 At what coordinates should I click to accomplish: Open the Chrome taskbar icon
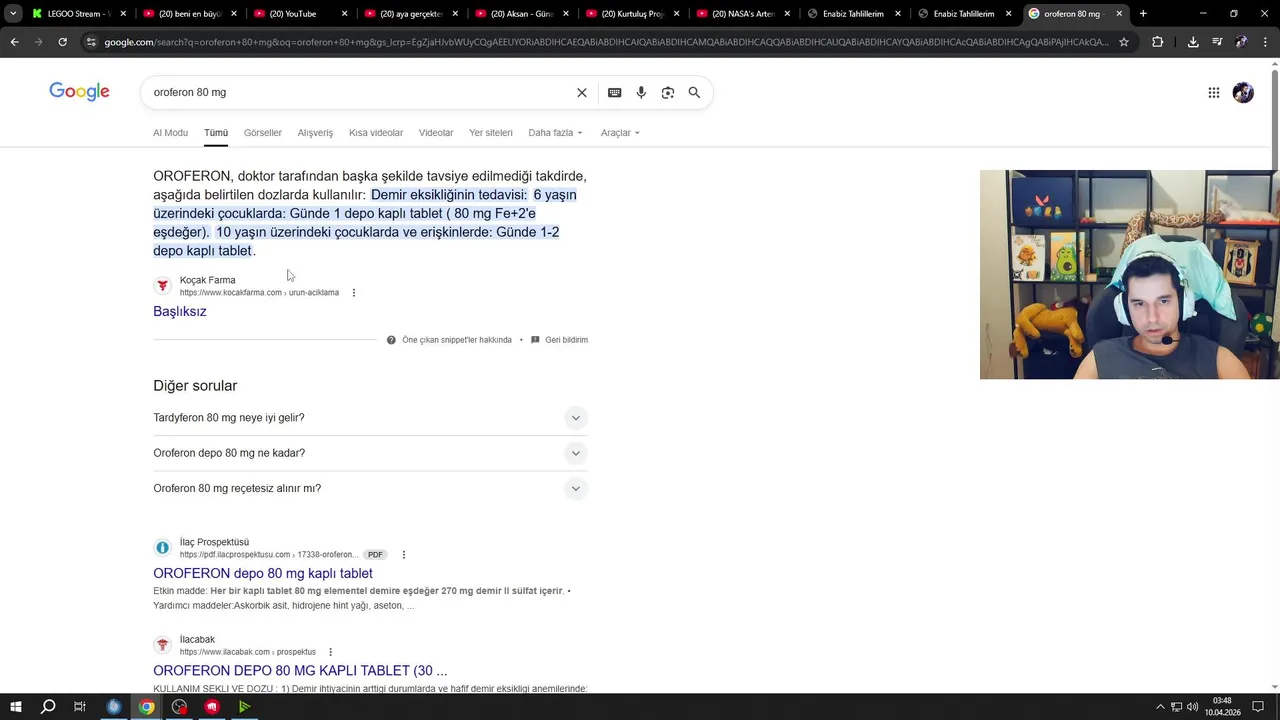click(x=146, y=707)
